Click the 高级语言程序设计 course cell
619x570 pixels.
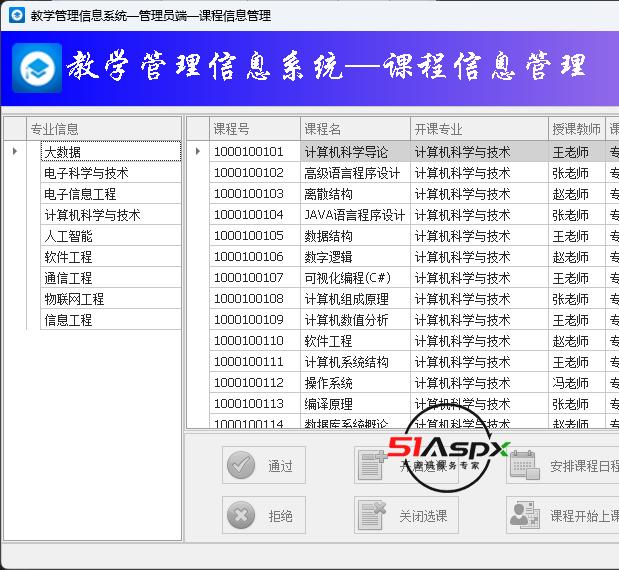click(x=355, y=173)
